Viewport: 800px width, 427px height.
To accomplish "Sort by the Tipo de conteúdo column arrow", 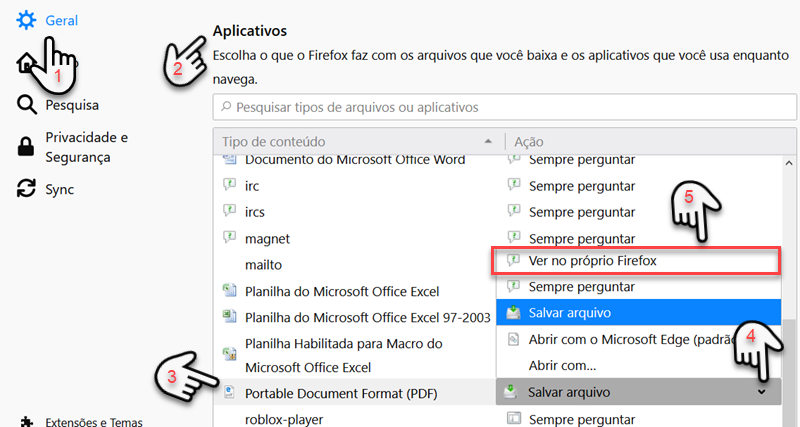I will click(488, 141).
